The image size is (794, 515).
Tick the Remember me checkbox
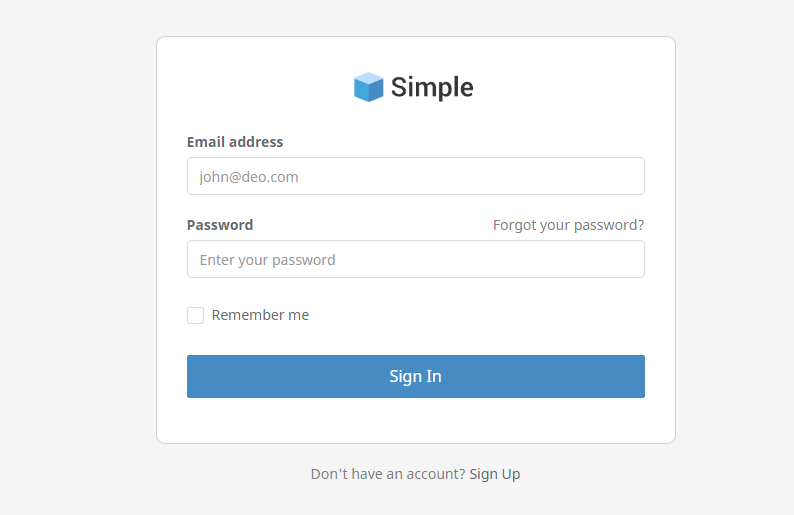click(x=195, y=315)
